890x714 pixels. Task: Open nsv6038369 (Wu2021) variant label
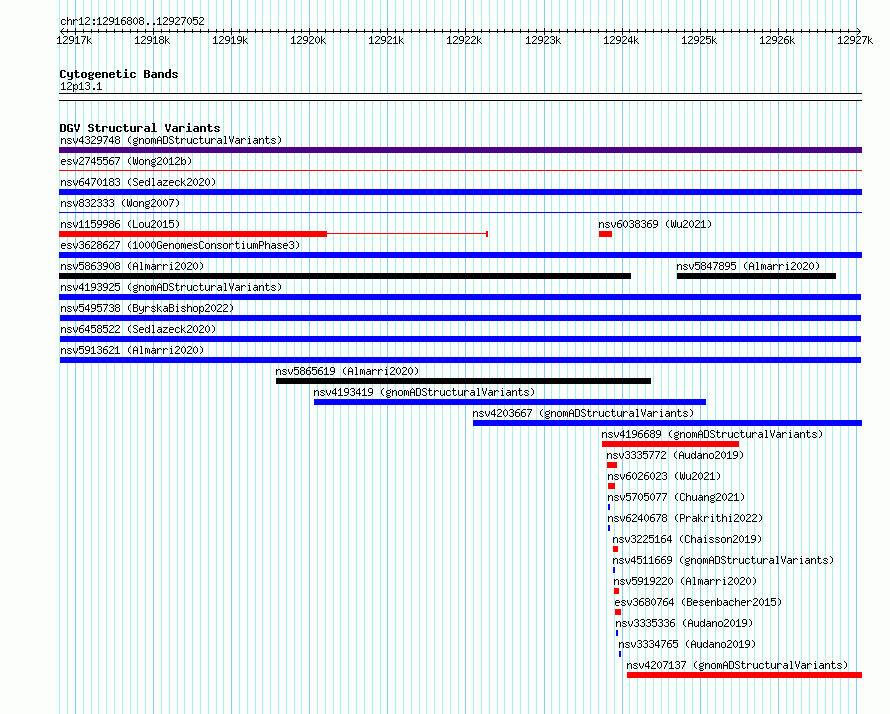655,224
